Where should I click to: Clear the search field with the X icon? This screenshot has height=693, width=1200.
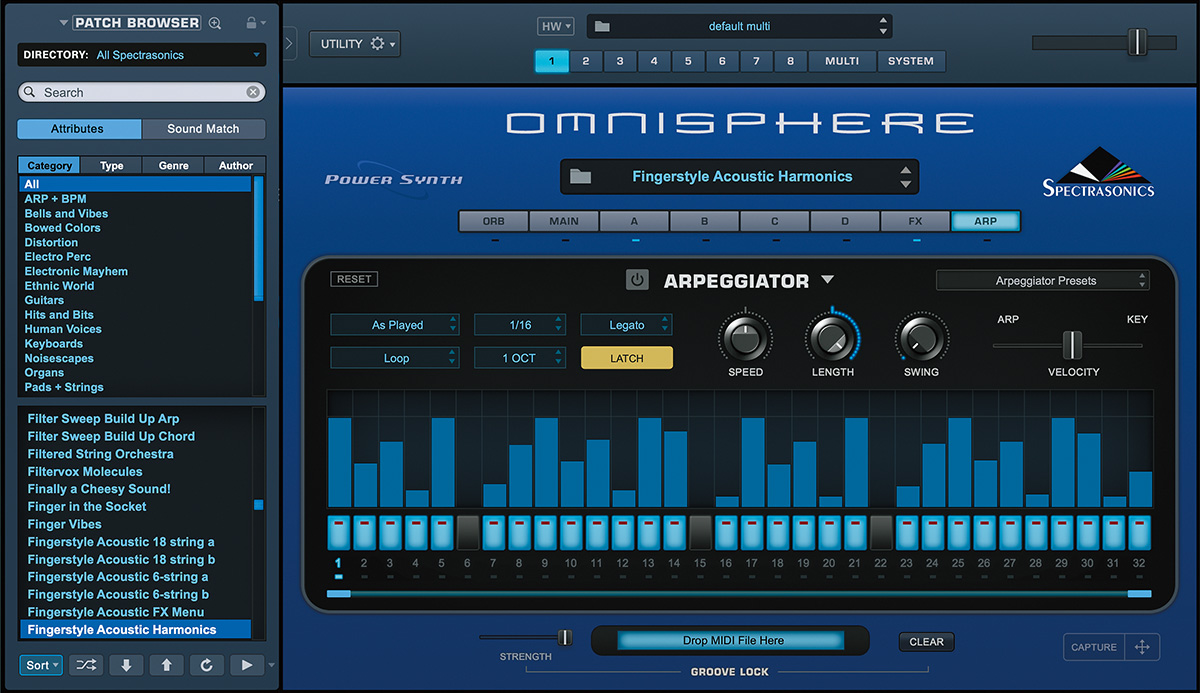click(x=253, y=92)
